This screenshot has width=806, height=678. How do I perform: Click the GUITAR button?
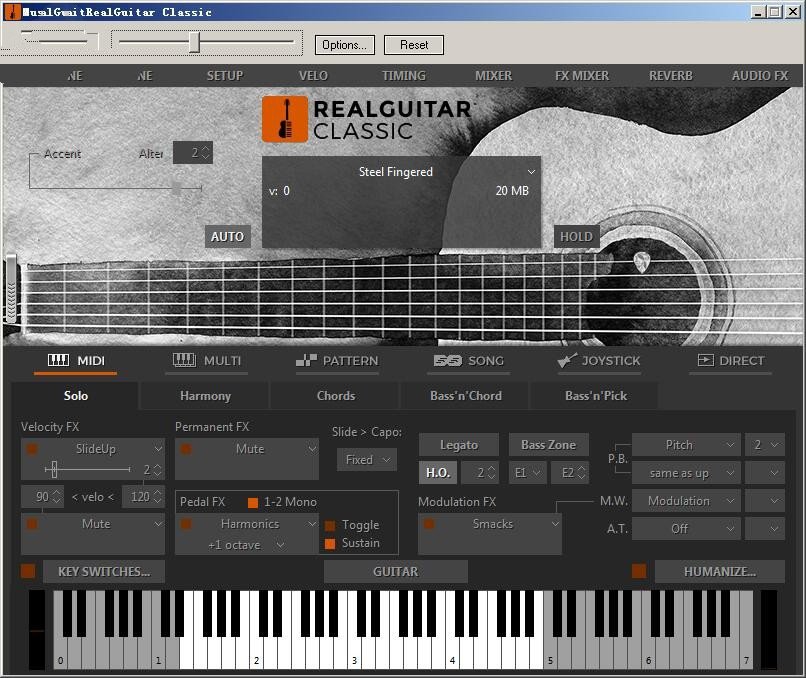[x=395, y=571]
